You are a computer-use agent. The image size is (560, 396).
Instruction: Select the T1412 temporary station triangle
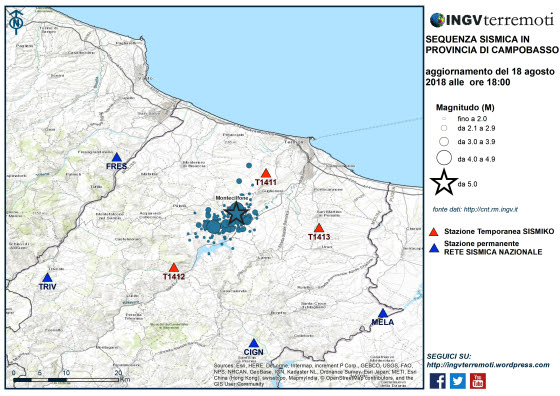(174, 267)
